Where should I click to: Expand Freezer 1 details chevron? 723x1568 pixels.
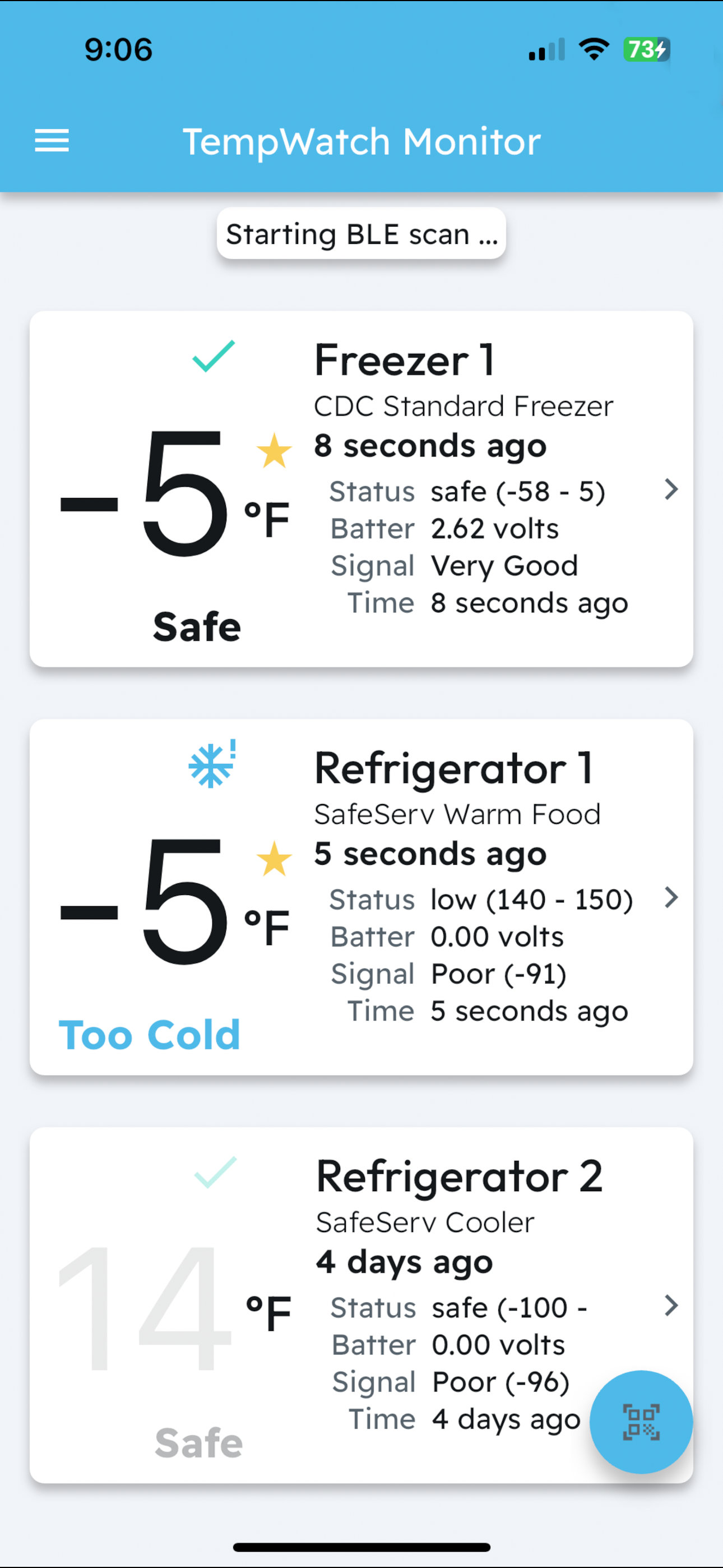pos(671,490)
